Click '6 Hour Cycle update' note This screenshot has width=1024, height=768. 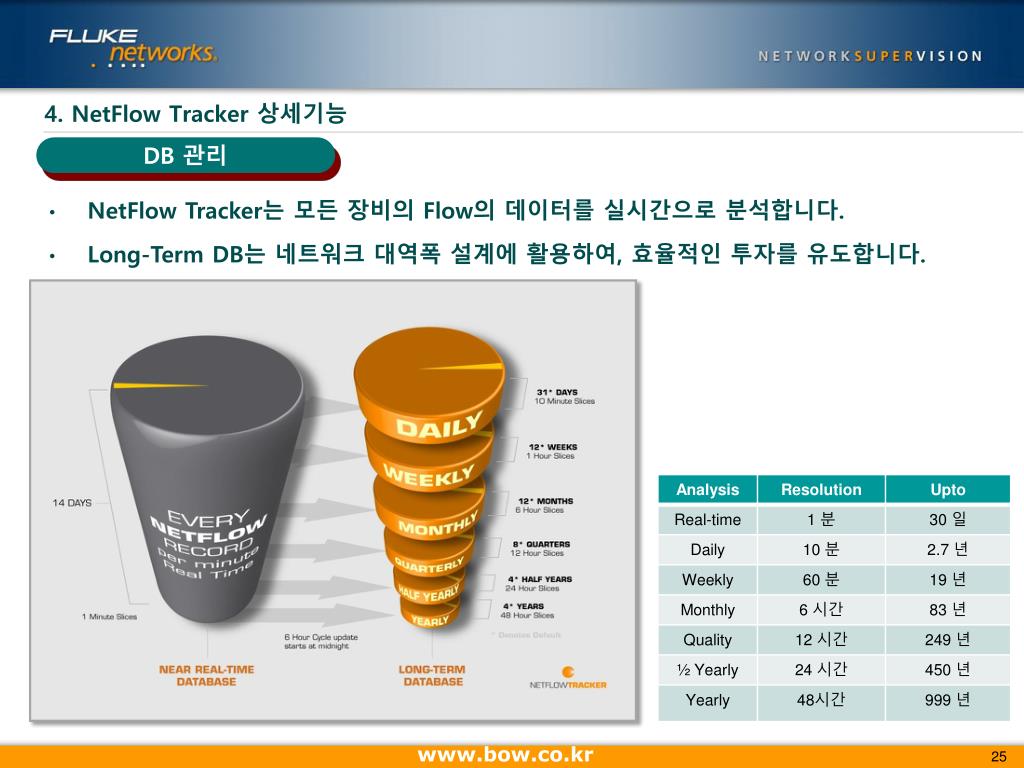point(321,641)
